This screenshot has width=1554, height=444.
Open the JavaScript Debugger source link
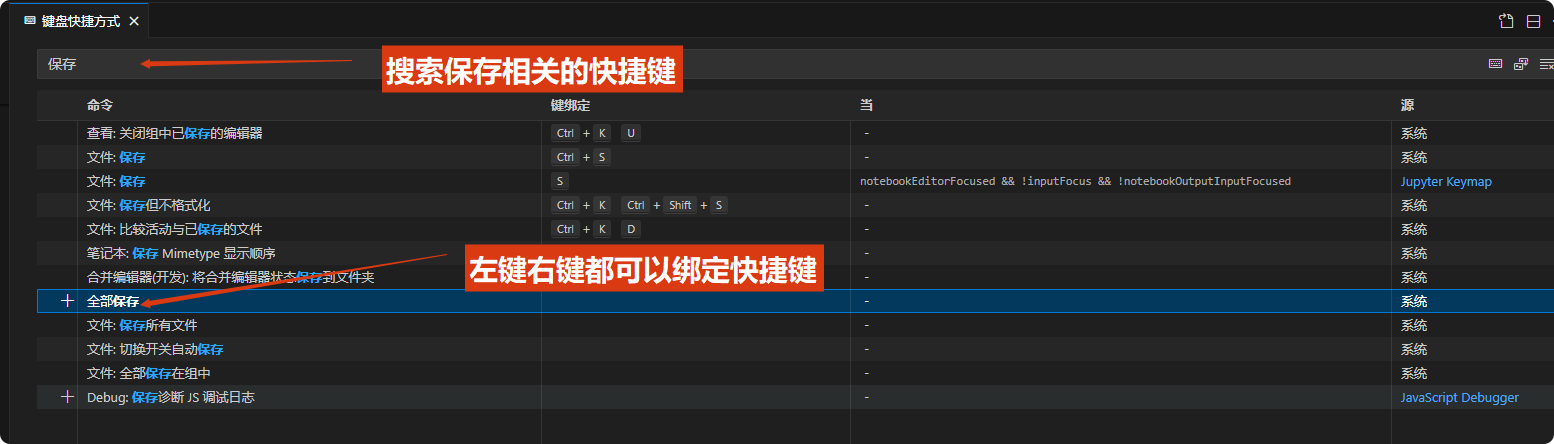coord(1459,397)
